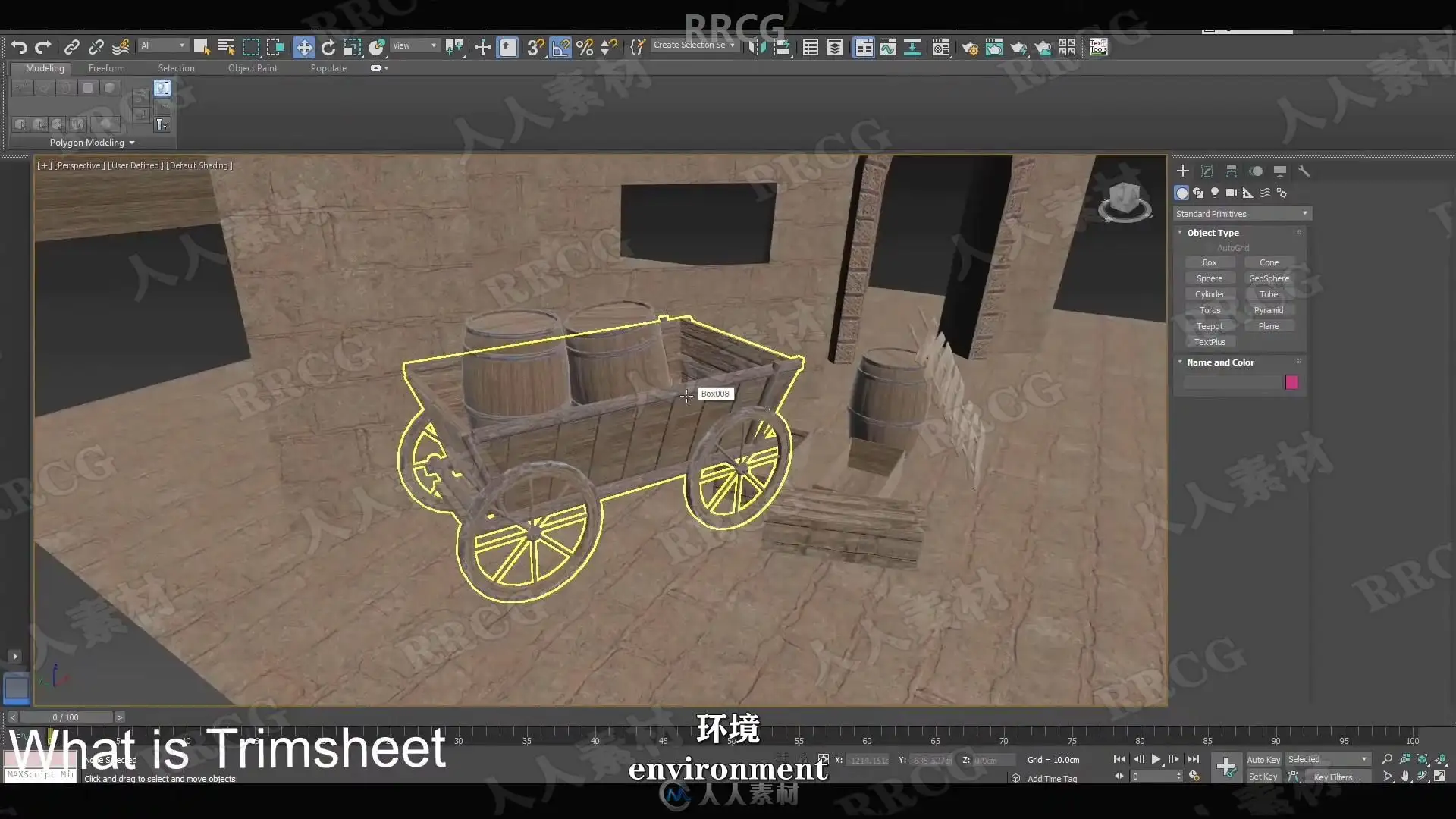The image size is (1456, 819).
Task: Switch to the Freeform ribbon tab
Action: point(106,68)
